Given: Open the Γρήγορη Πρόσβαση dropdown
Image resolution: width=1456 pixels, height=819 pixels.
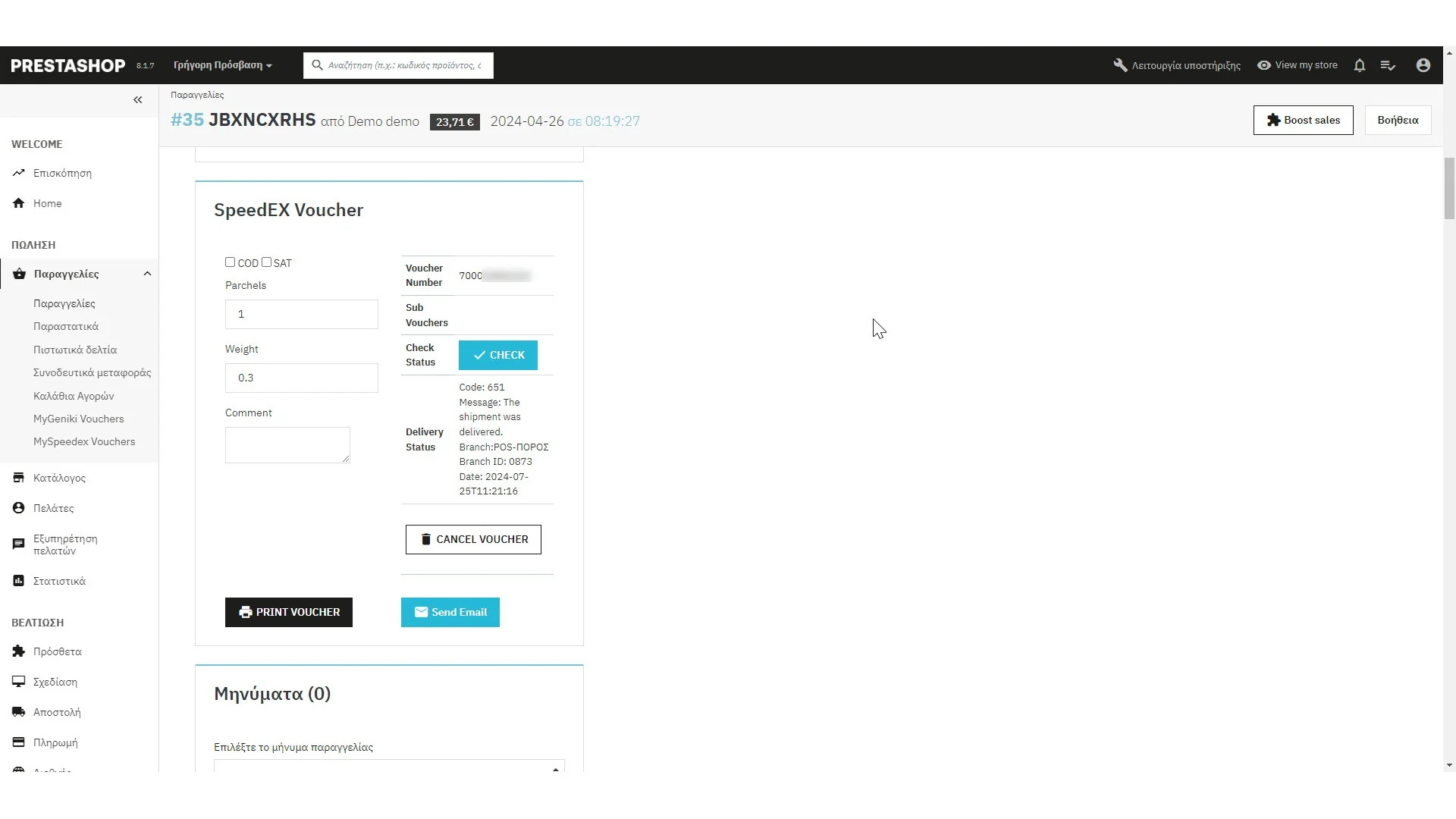Looking at the screenshot, I should (222, 65).
